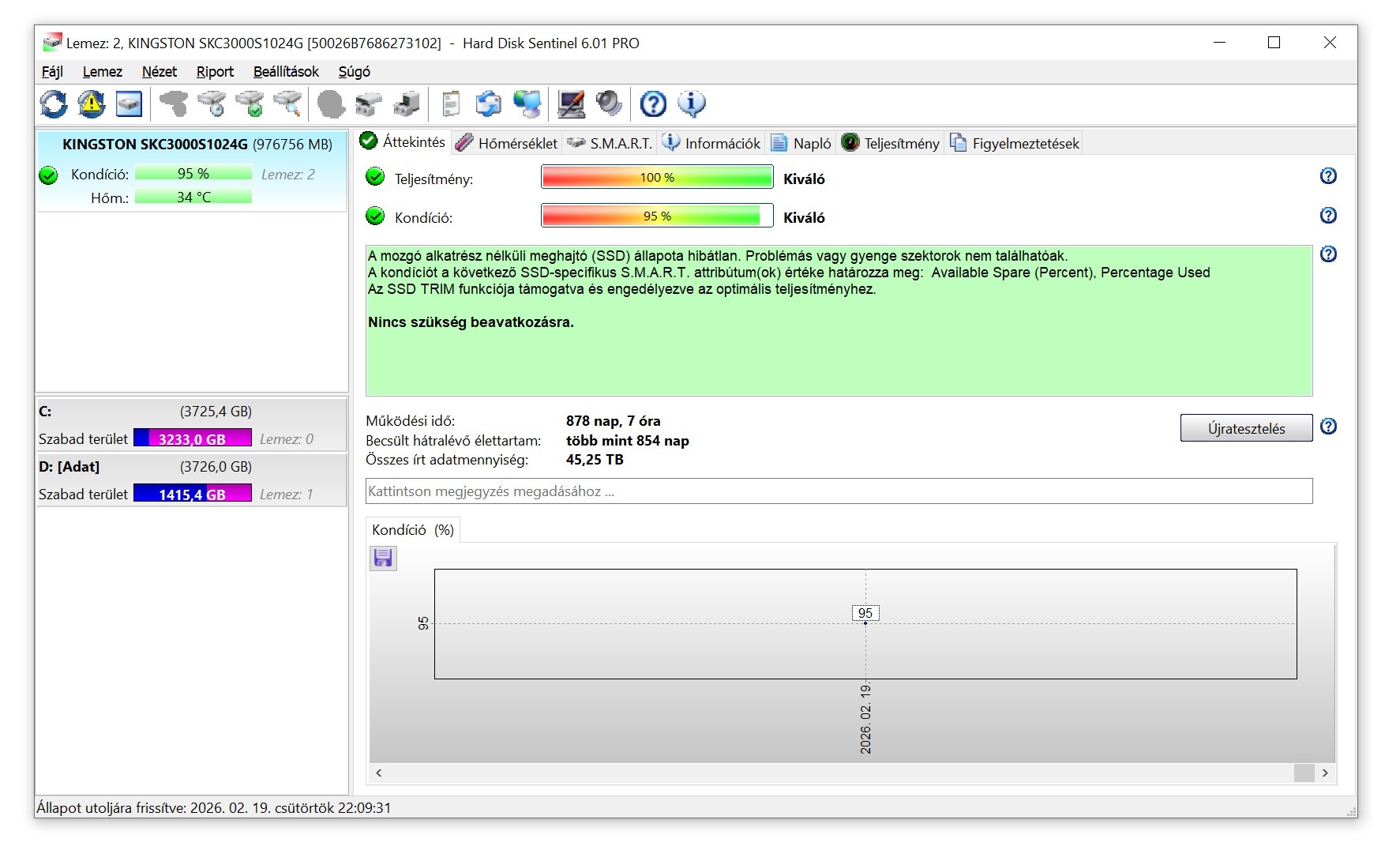Click the 95 % condition bar in disk panel
The image size is (1400, 850).
coord(193,173)
